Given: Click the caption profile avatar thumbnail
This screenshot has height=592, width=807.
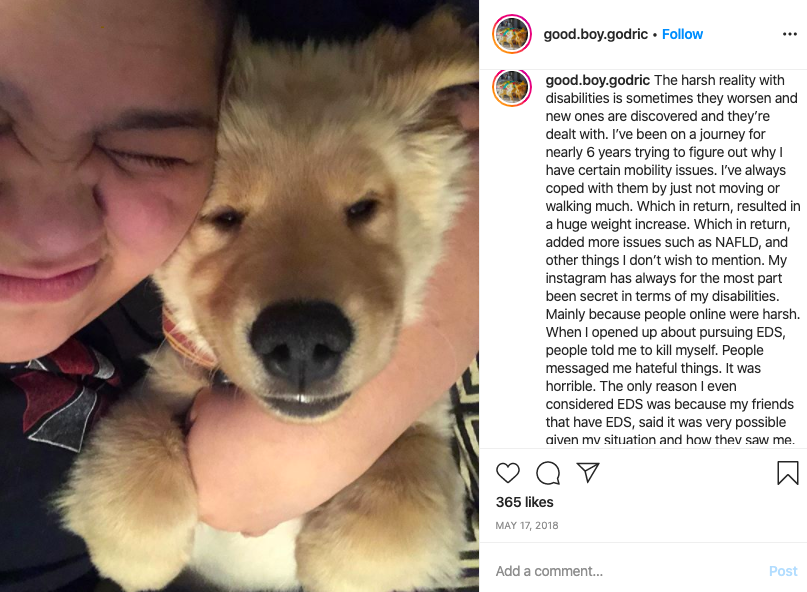Looking at the screenshot, I should point(512,88).
